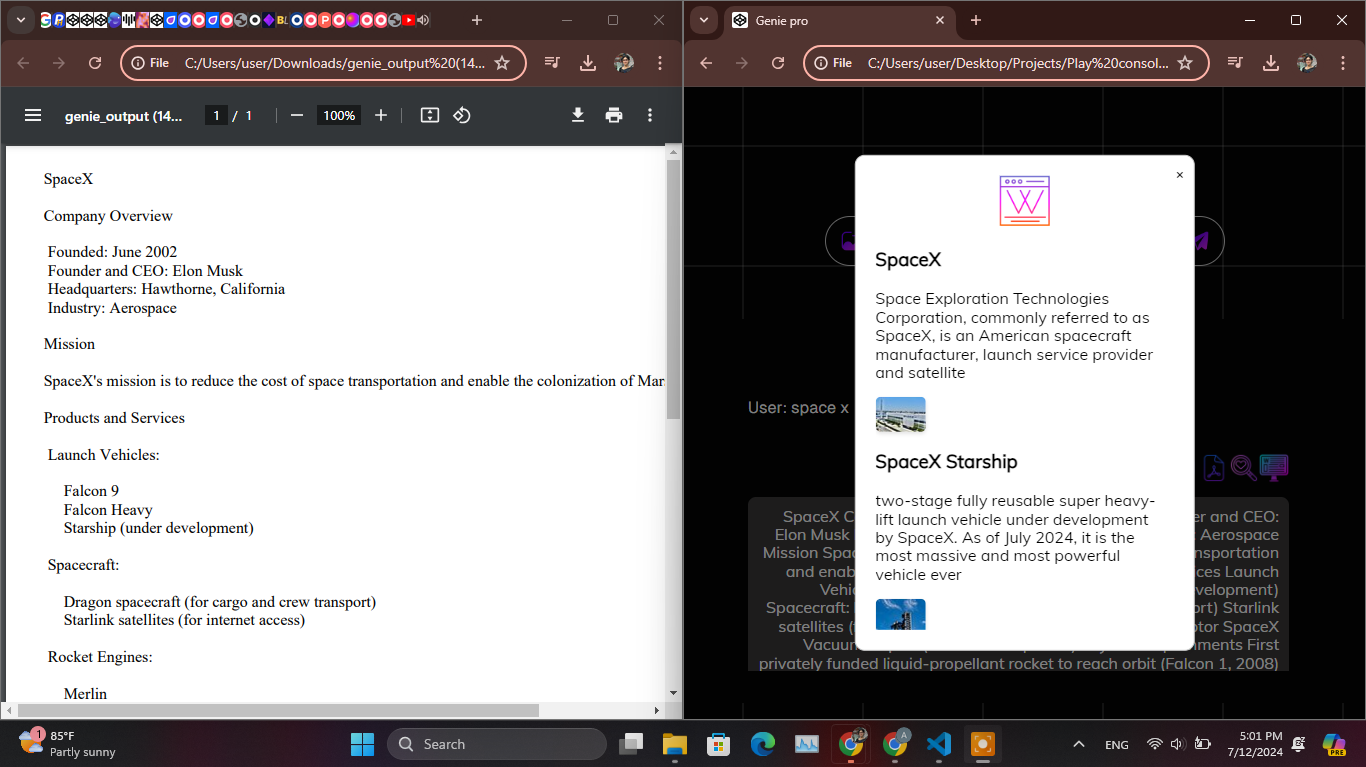Open the SpaceX headquarters thumbnail image

[x=900, y=414]
